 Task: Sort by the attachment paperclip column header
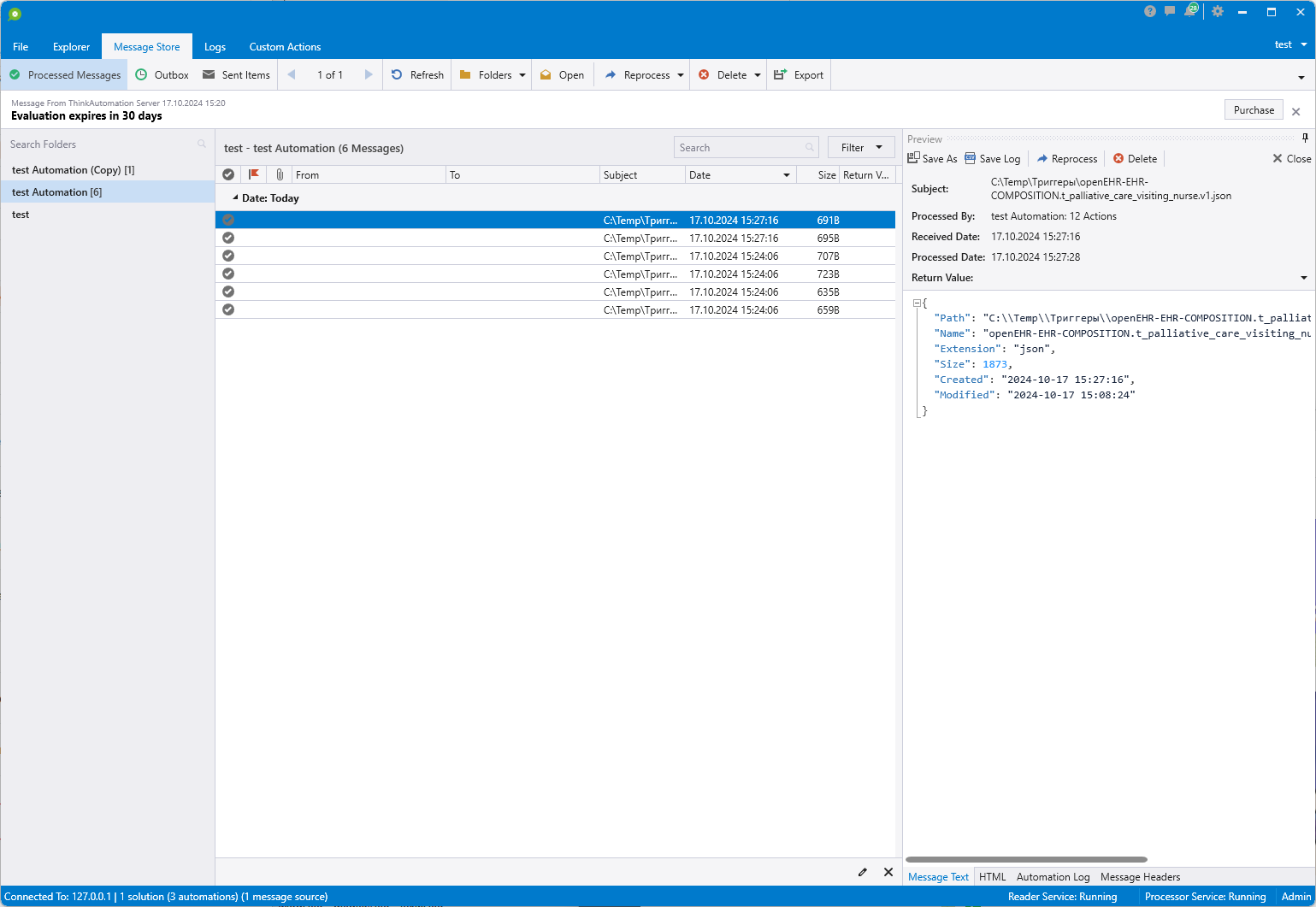pyautogui.click(x=280, y=174)
